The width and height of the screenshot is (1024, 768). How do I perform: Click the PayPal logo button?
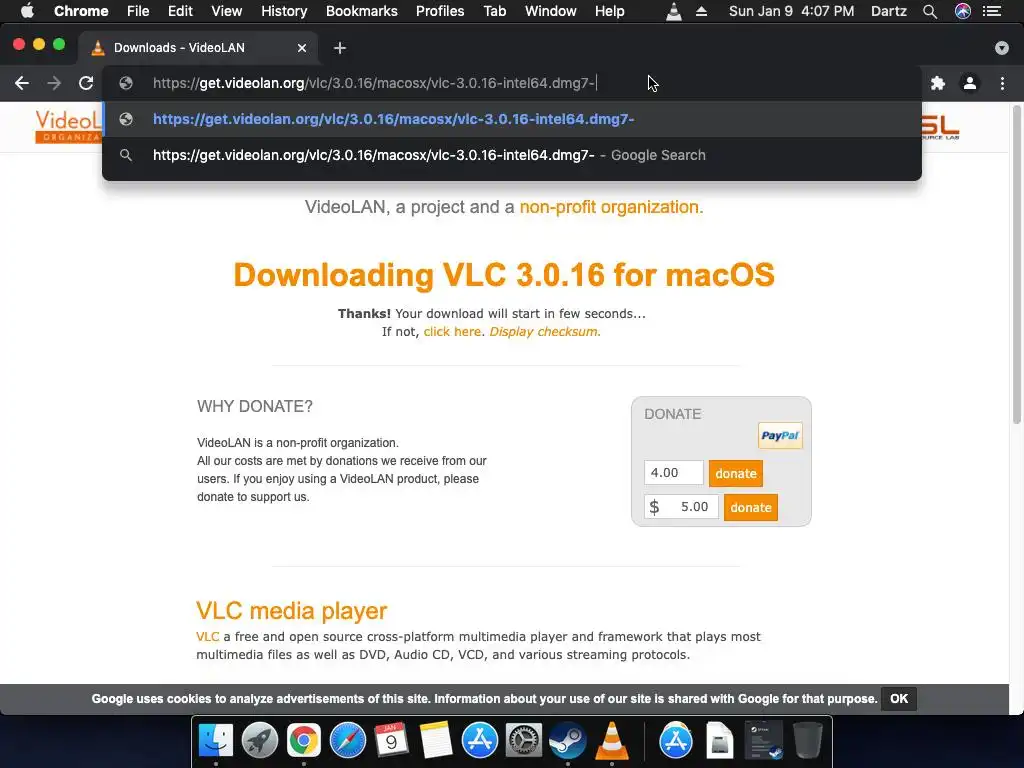[780, 436]
